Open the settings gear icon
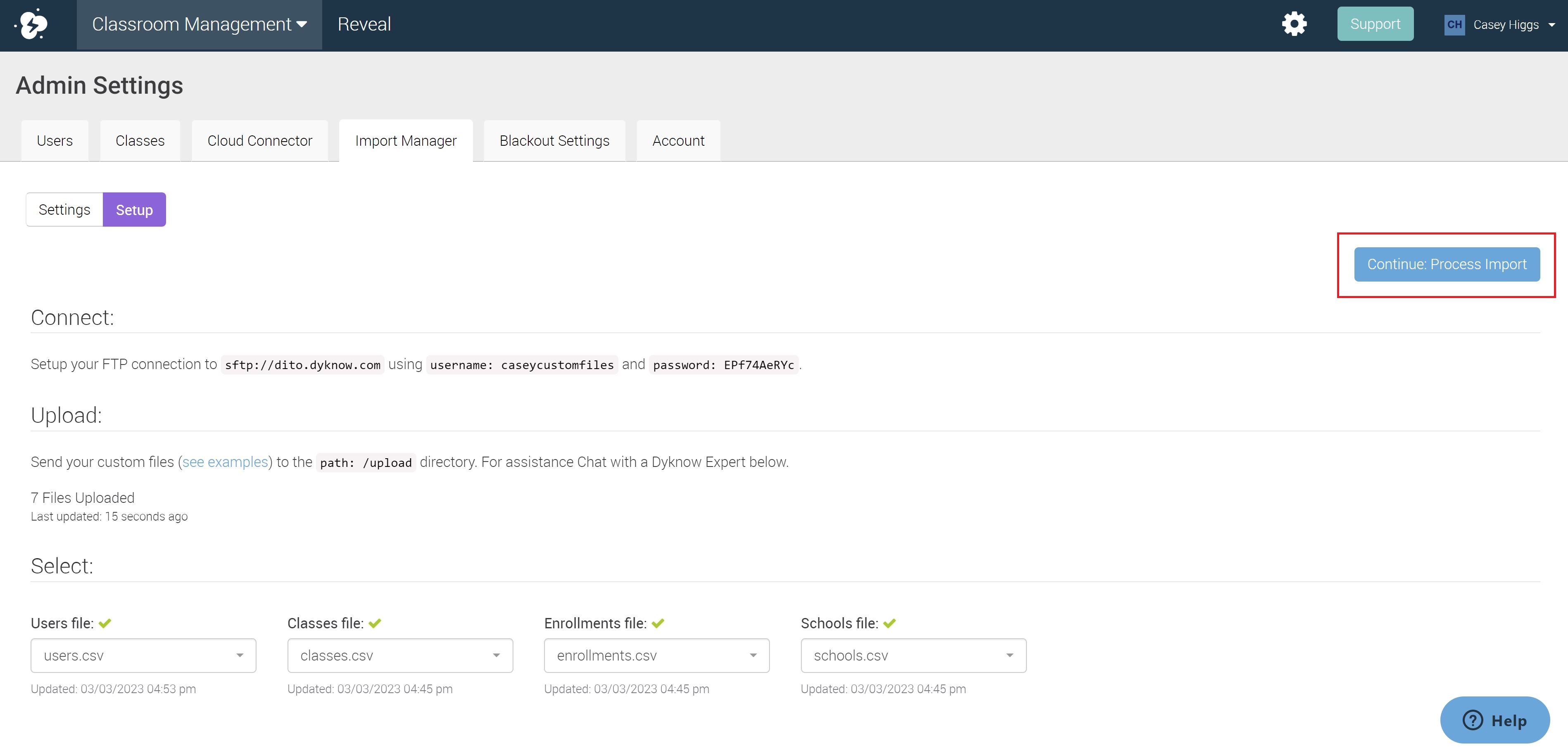This screenshot has width=1568, height=753. pos(1294,24)
